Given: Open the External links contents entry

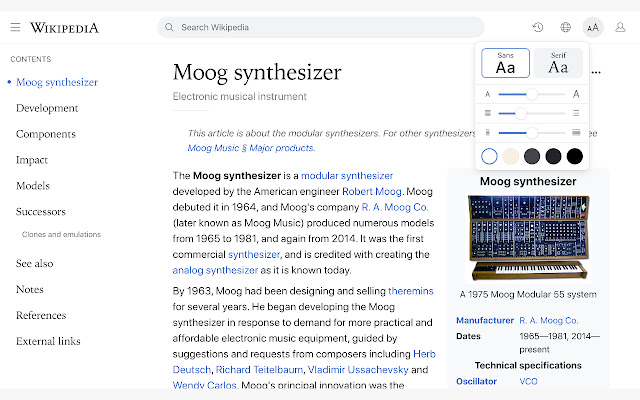Looking at the screenshot, I should [x=48, y=341].
